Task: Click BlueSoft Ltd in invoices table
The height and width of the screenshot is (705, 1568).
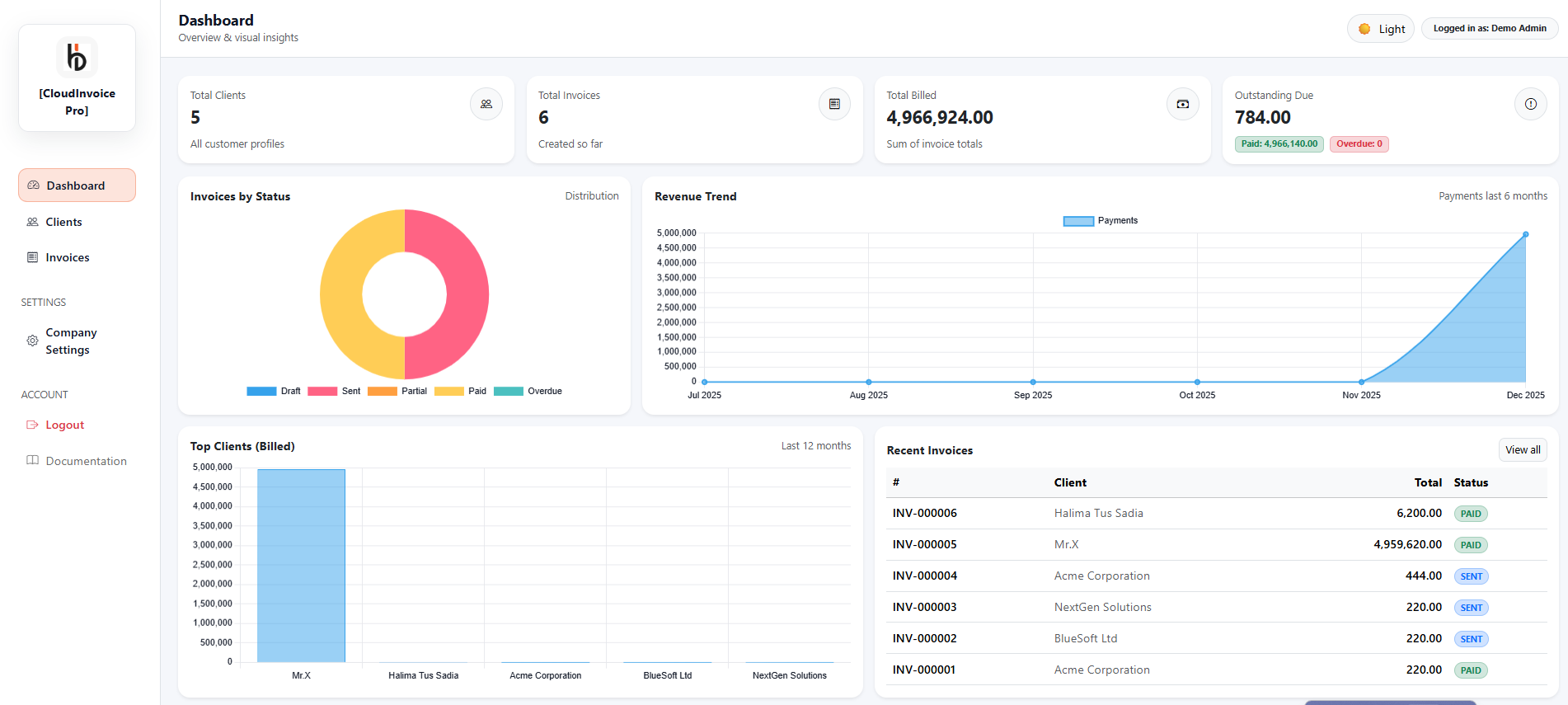Action: pyautogui.click(x=1086, y=638)
